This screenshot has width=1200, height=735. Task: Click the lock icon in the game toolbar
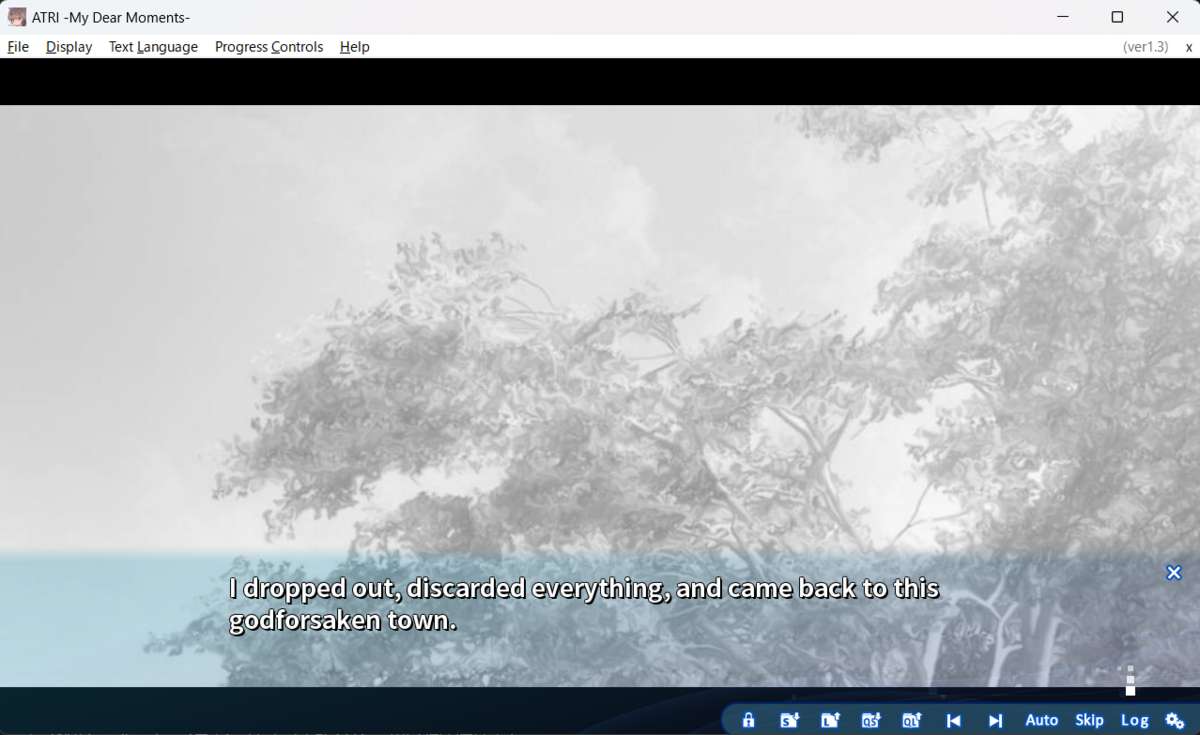tap(748, 720)
